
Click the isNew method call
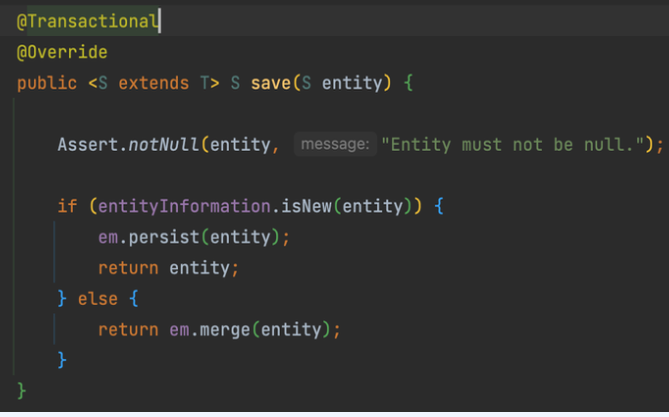tap(306, 207)
